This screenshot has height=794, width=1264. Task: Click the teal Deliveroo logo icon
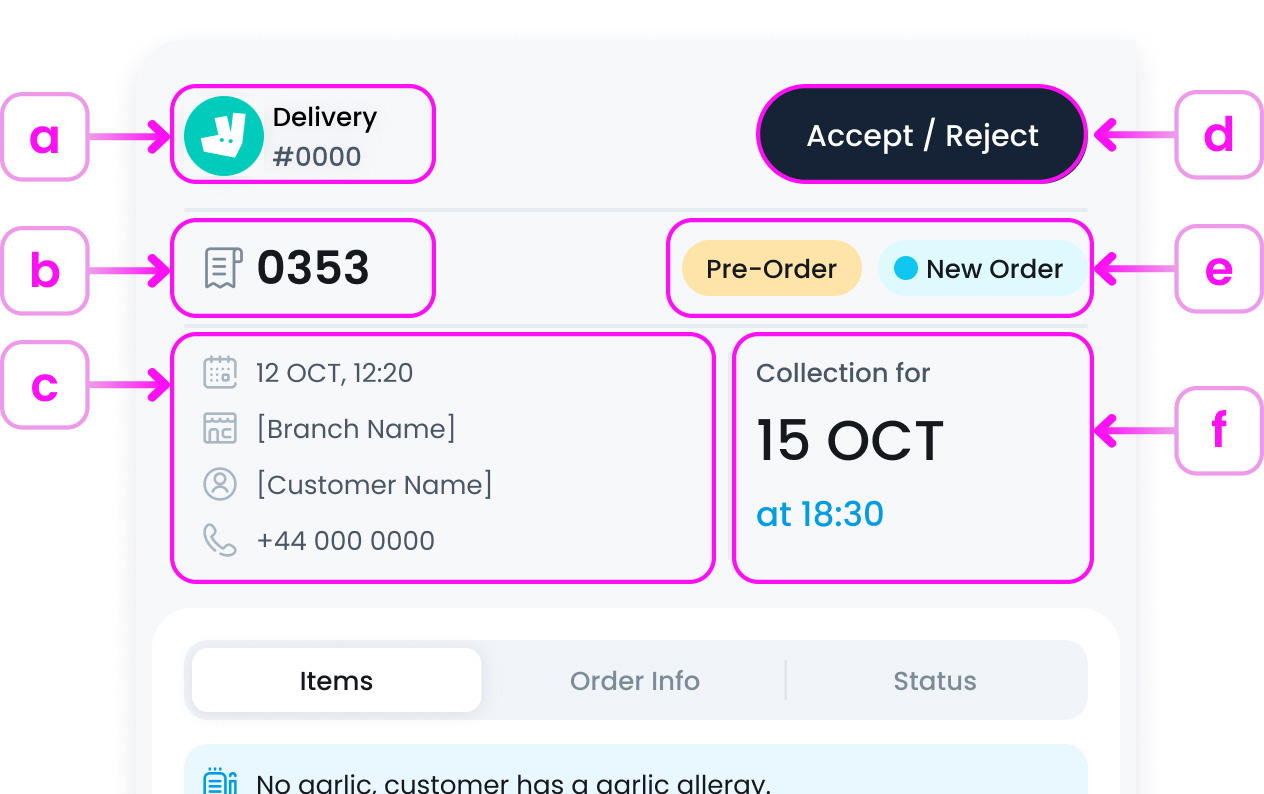(224, 137)
